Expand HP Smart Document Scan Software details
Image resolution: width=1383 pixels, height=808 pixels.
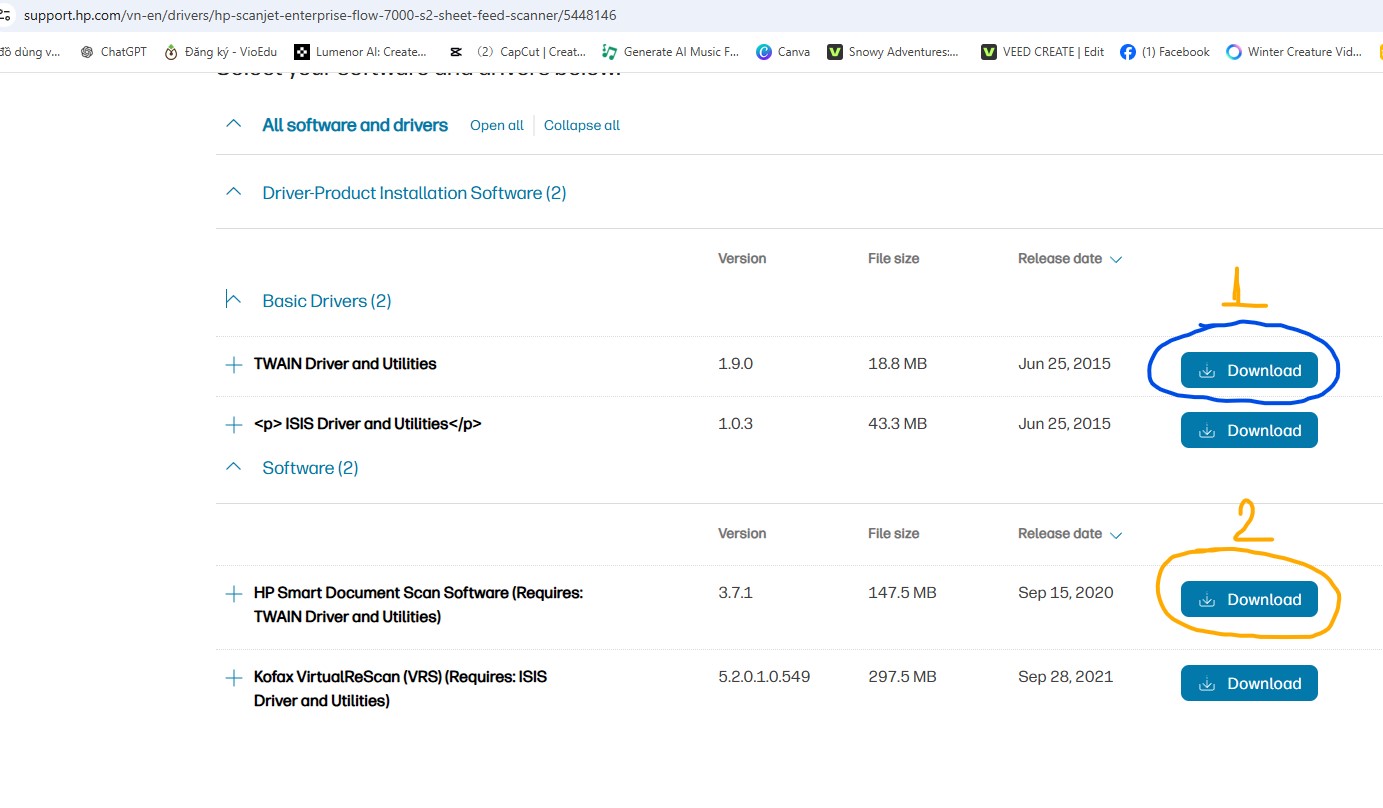(x=234, y=594)
